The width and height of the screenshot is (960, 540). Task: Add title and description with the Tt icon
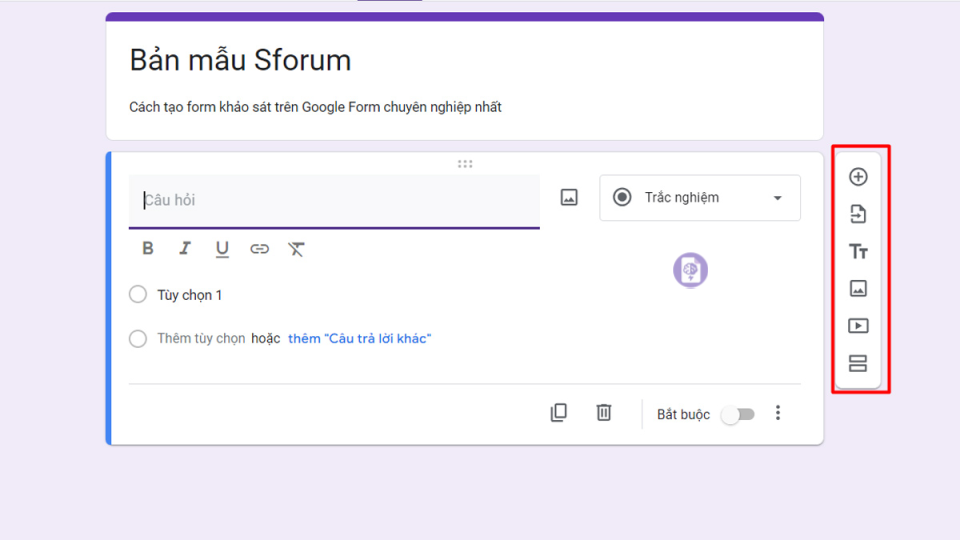click(858, 252)
